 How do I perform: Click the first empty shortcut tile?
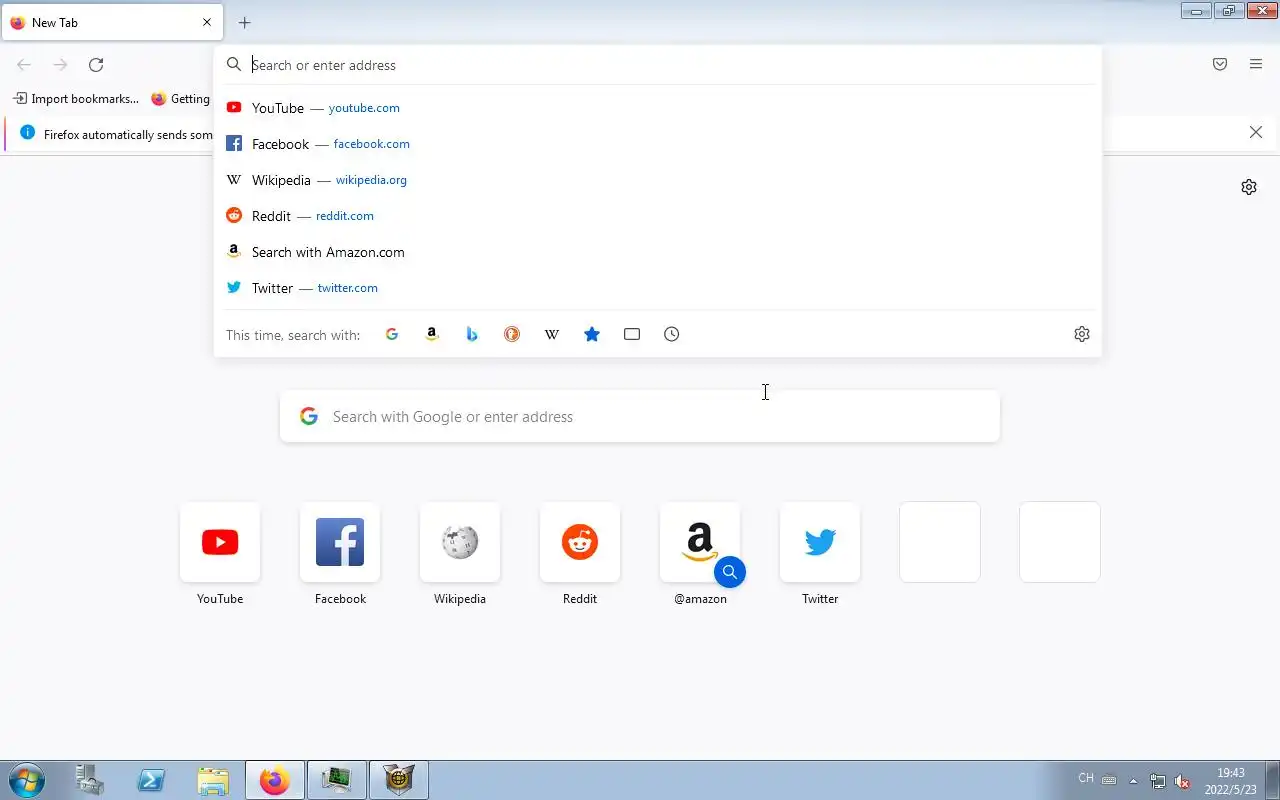click(940, 542)
